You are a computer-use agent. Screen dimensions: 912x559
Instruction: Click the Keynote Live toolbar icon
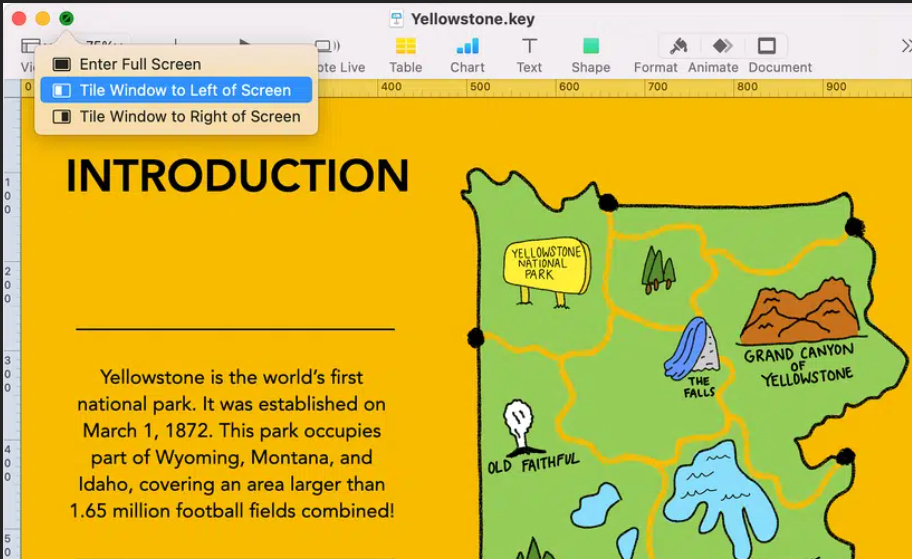[327, 45]
